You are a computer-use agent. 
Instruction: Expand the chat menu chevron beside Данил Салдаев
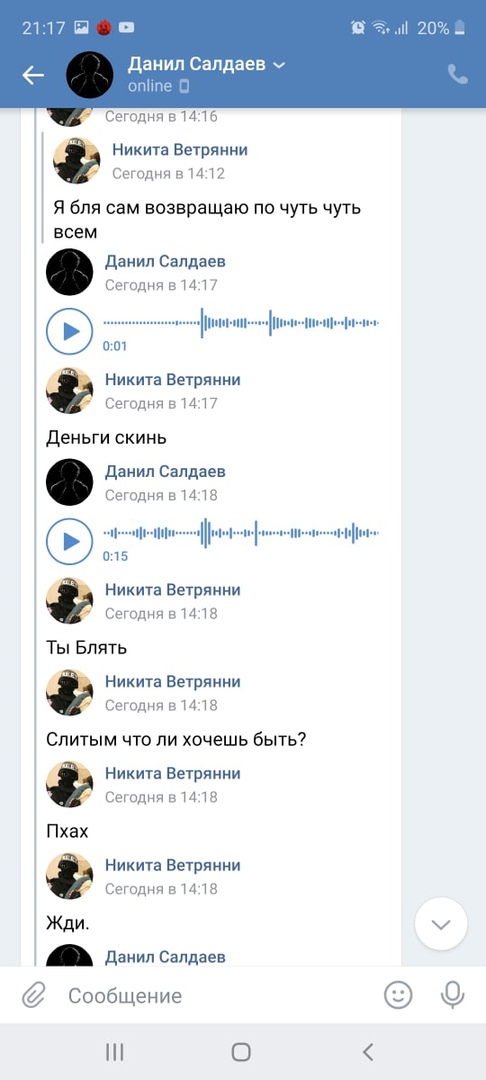[279, 65]
